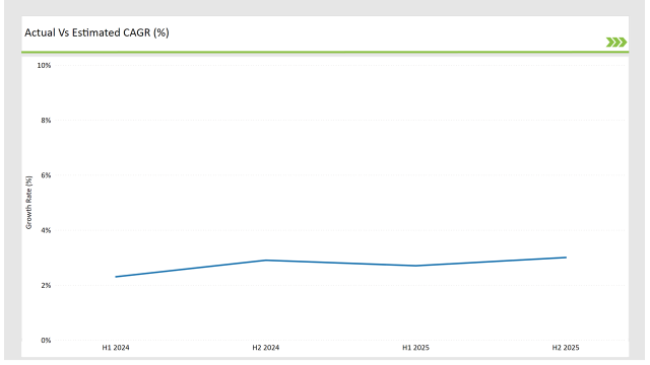650x365 pixels.
Task: Click the 8% y-axis tick label
Action: (x=46, y=120)
